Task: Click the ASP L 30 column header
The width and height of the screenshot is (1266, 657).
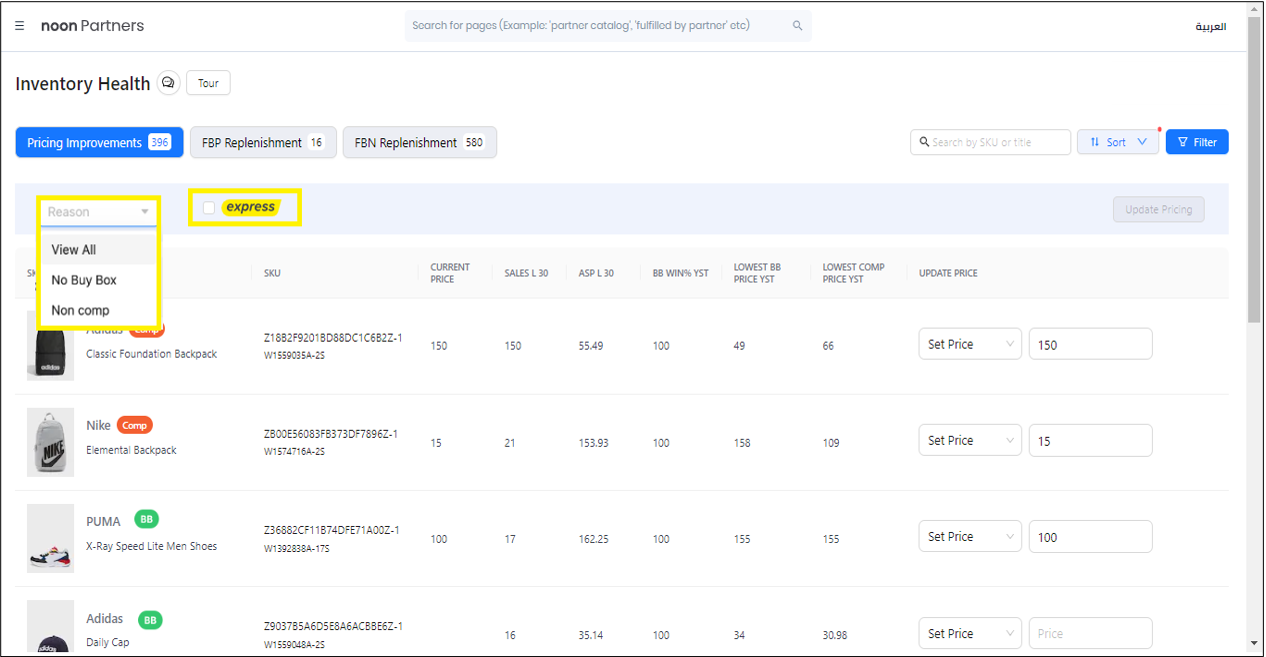Action: pyautogui.click(x=596, y=273)
